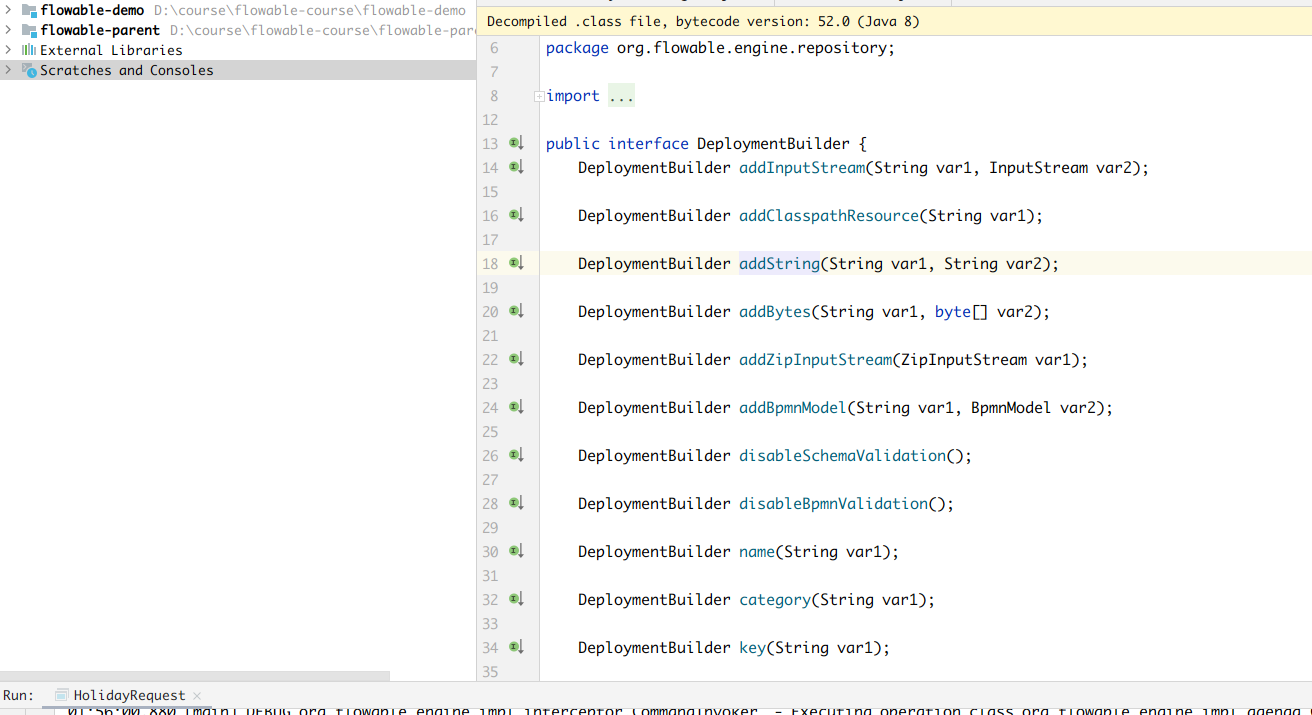The height and width of the screenshot is (715, 1312).
Task: Click implemented-method gutter icon on line 24
Action: [516, 407]
